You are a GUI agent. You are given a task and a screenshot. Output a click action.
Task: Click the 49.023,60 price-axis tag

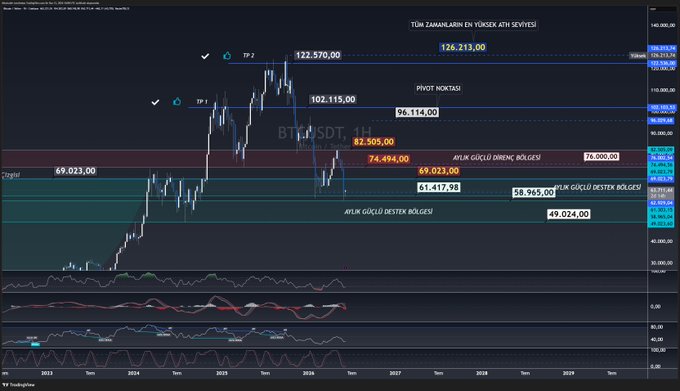[x=661, y=224]
